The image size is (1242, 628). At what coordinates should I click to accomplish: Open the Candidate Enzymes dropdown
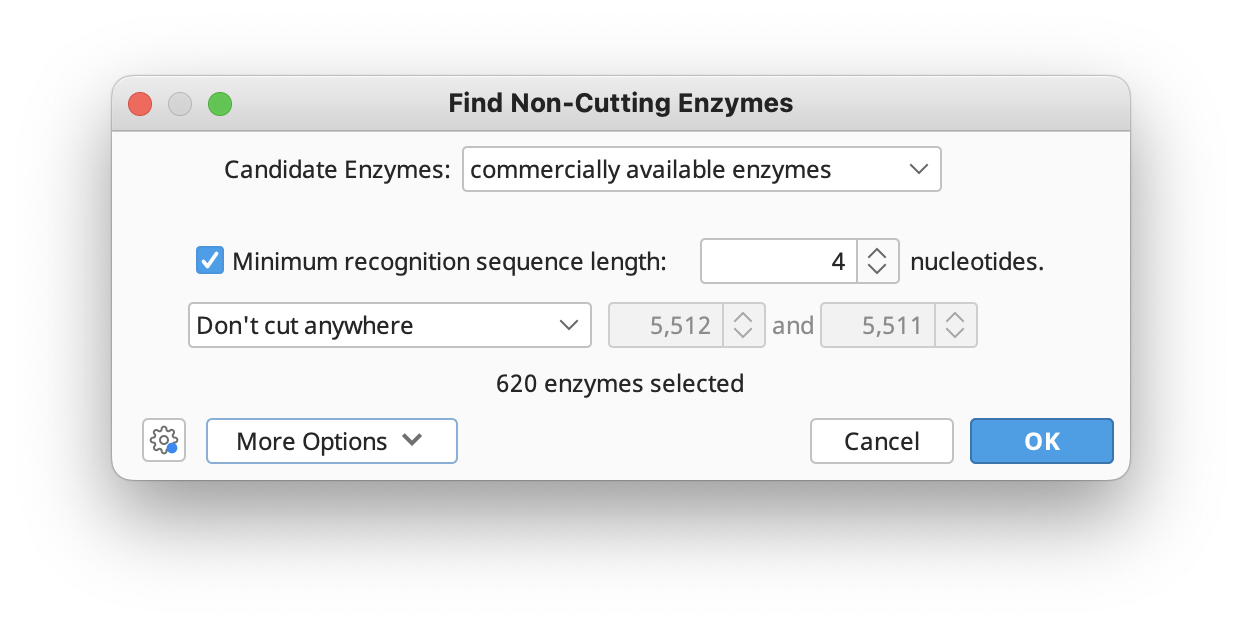pos(701,170)
